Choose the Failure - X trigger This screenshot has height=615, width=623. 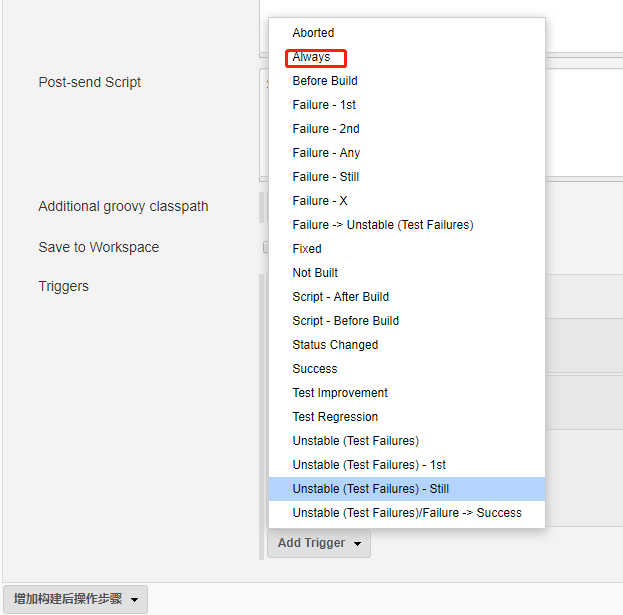pos(320,201)
